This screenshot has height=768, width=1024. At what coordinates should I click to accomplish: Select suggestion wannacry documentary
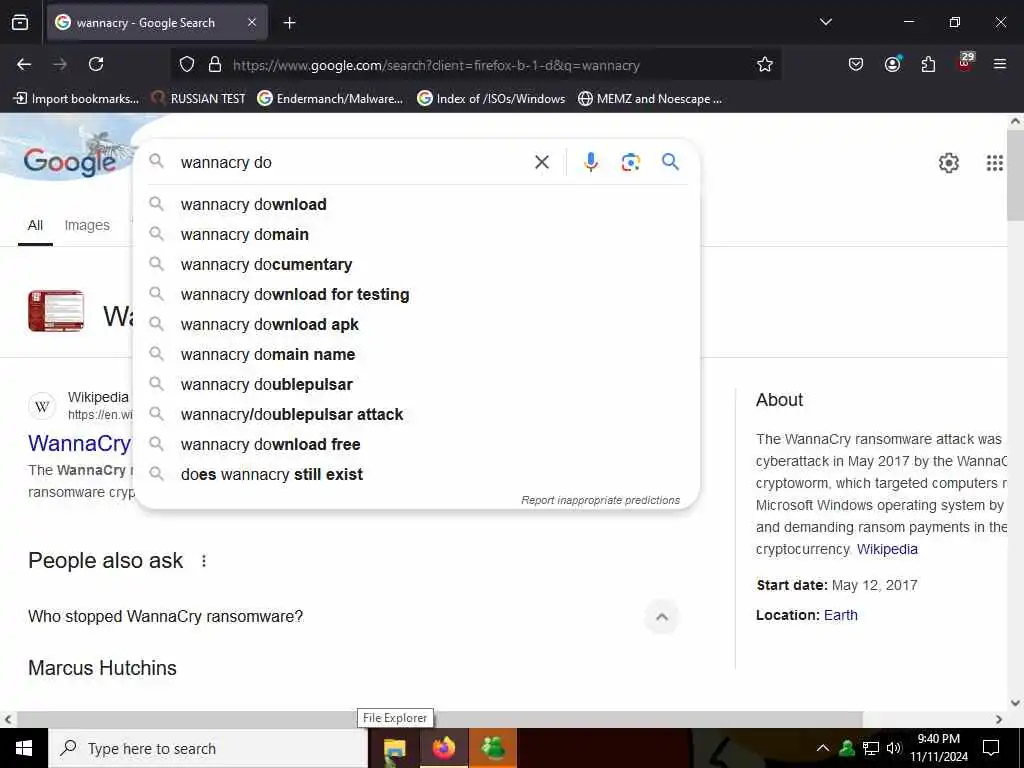pos(417,264)
